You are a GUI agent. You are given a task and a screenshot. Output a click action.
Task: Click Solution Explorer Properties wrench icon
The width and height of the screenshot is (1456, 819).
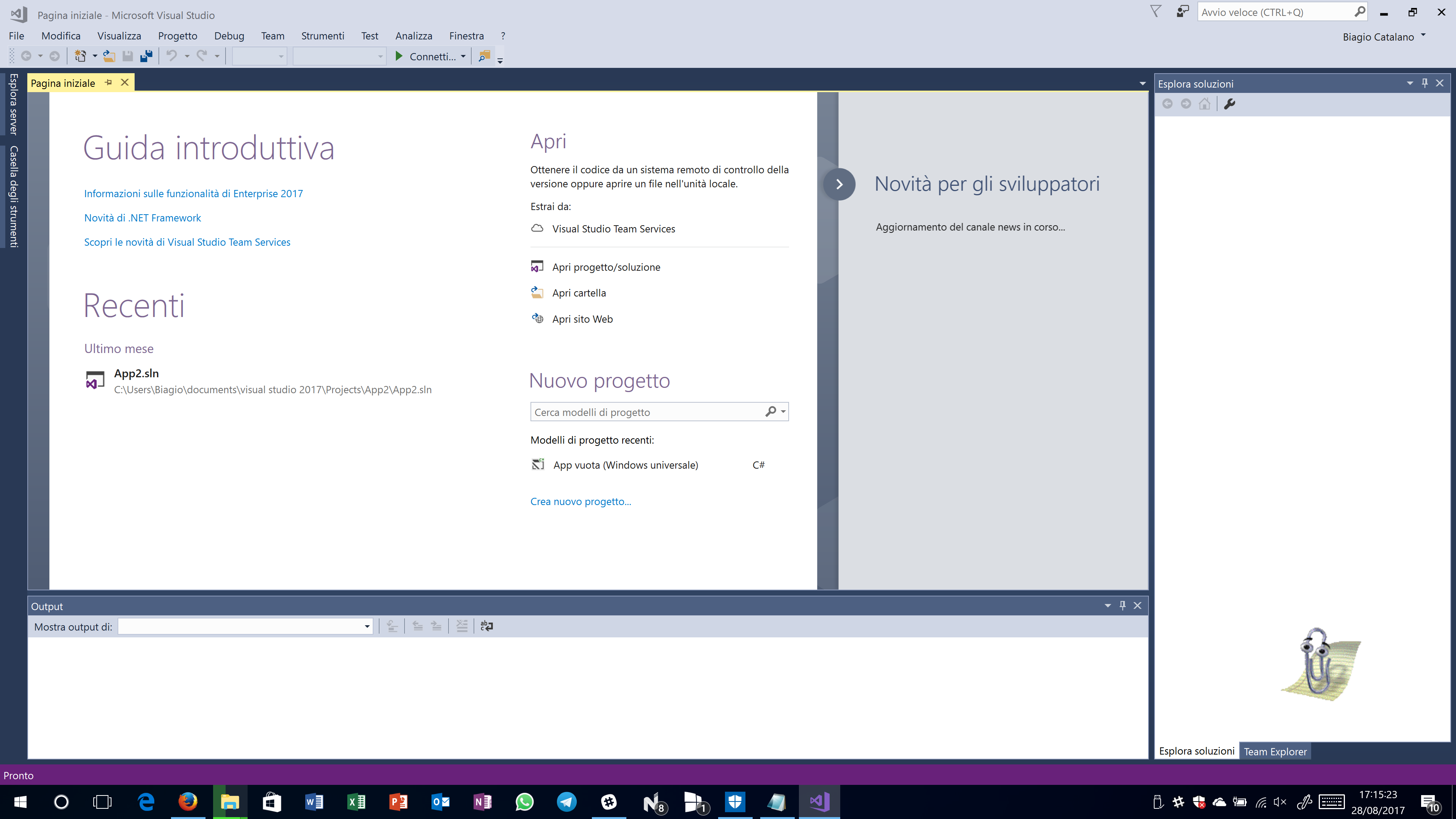[x=1229, y=104]
